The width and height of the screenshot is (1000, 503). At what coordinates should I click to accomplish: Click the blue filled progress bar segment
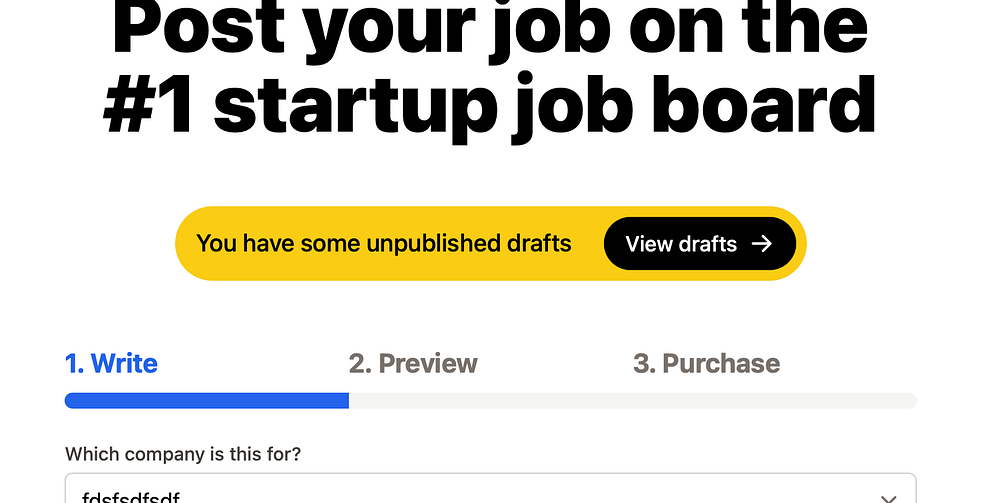coord(206,401)
